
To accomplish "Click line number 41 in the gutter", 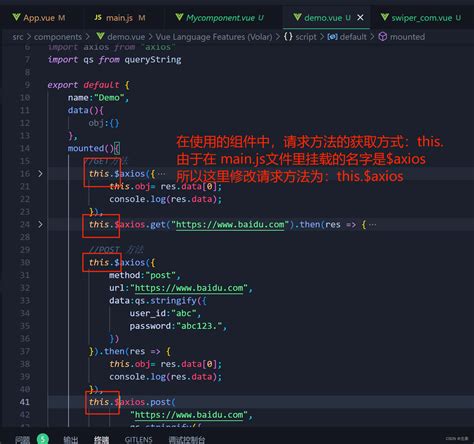I will coord(25,402).
